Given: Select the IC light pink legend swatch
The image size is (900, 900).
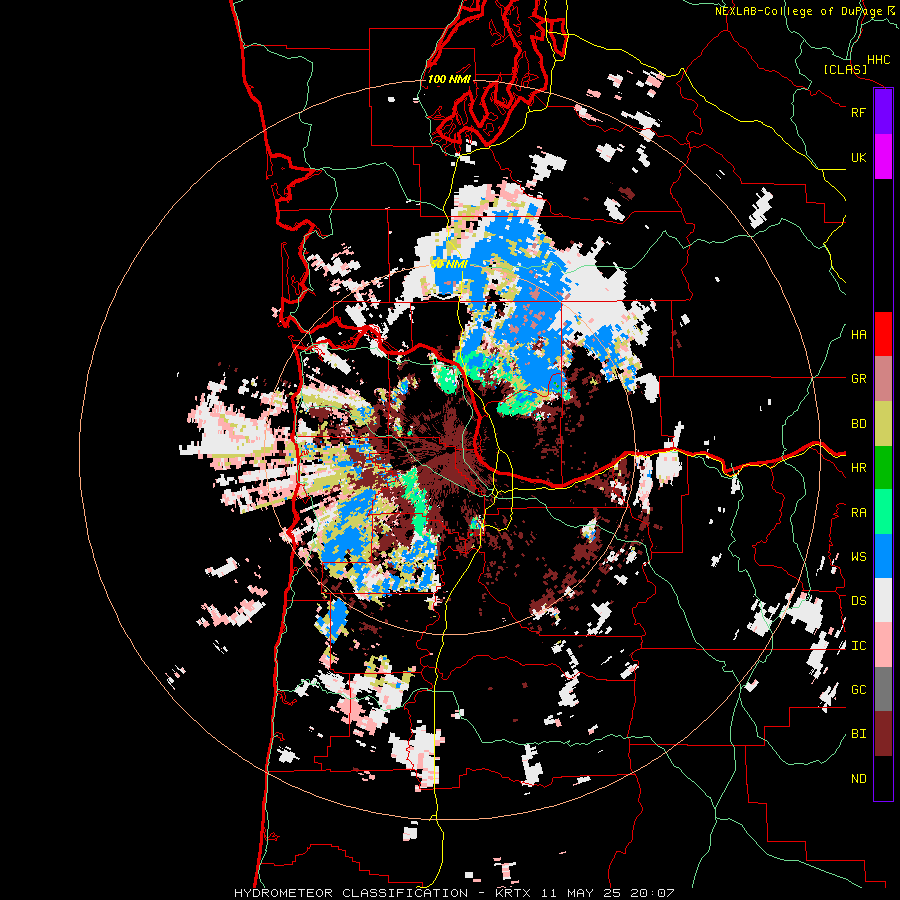Looking at the screenshot, I should 883,645.
